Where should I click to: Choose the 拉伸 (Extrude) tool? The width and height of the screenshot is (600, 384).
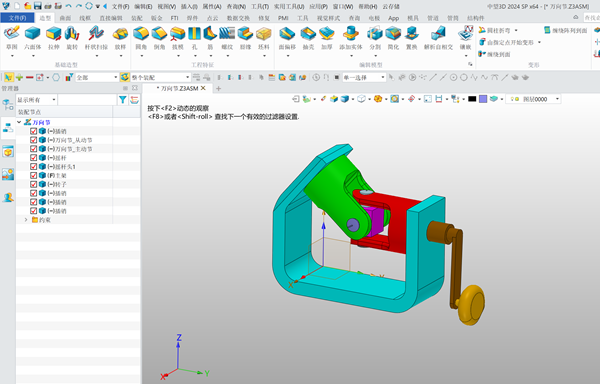54,38
